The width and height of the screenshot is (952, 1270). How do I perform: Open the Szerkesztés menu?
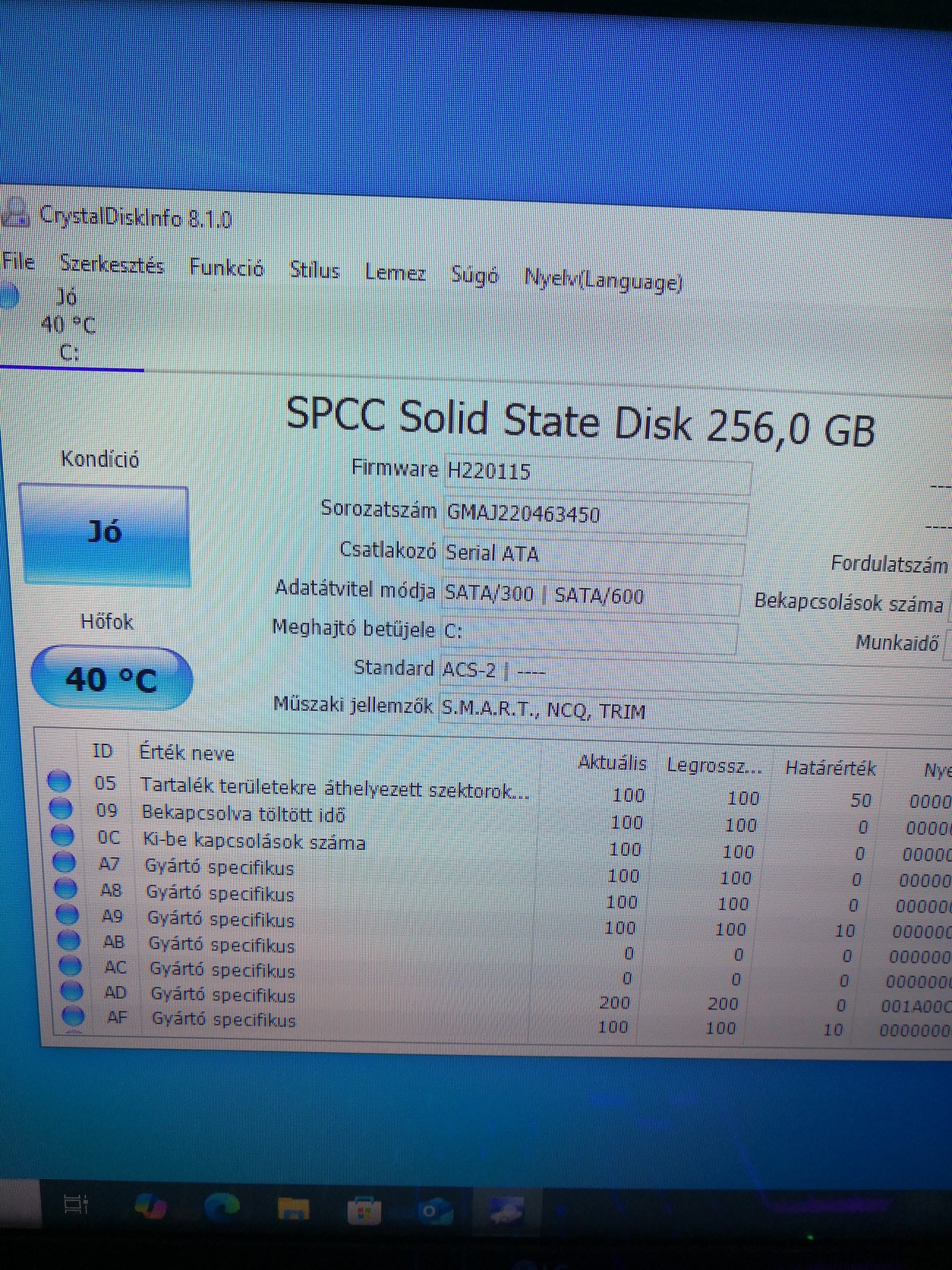tap(112, 264)
